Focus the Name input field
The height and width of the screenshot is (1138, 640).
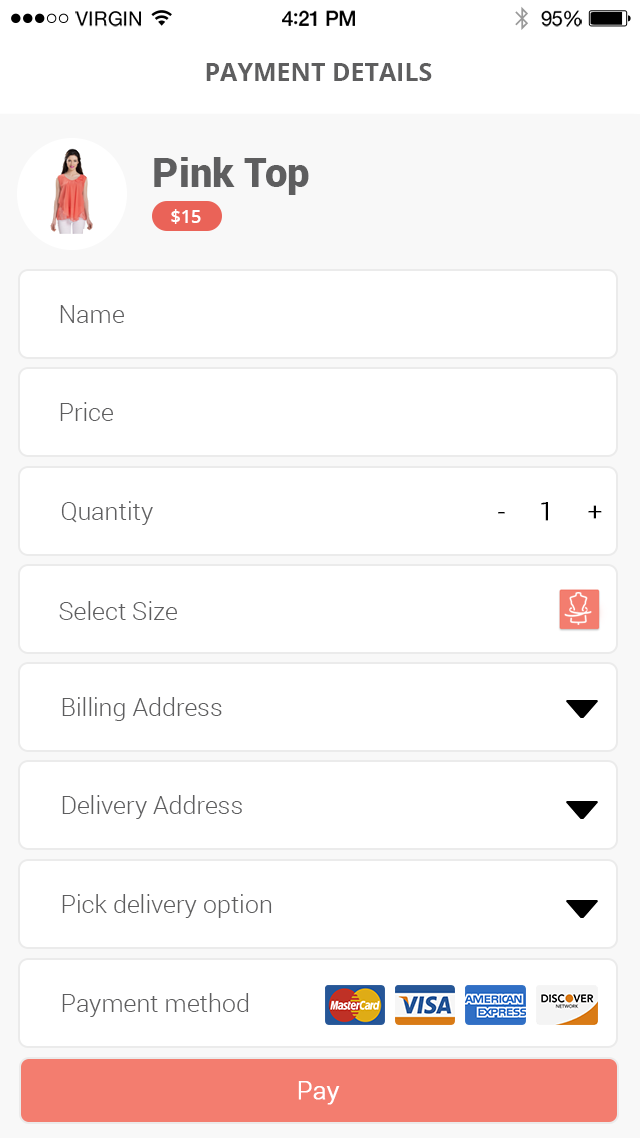click(318, 314)
